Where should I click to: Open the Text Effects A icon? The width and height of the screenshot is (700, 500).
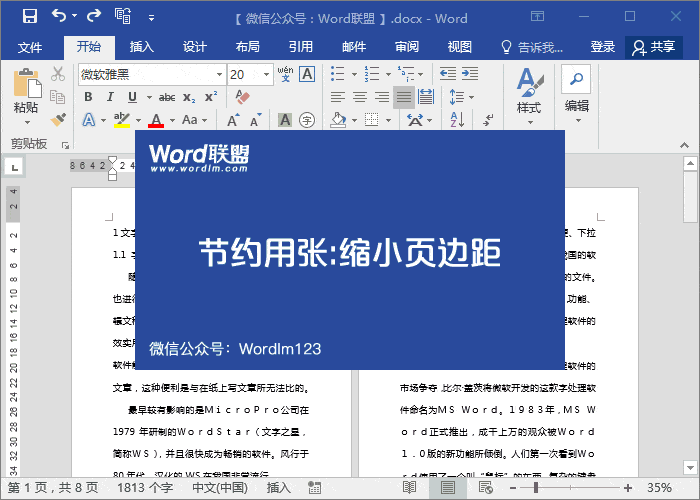[x=89, y=120]
